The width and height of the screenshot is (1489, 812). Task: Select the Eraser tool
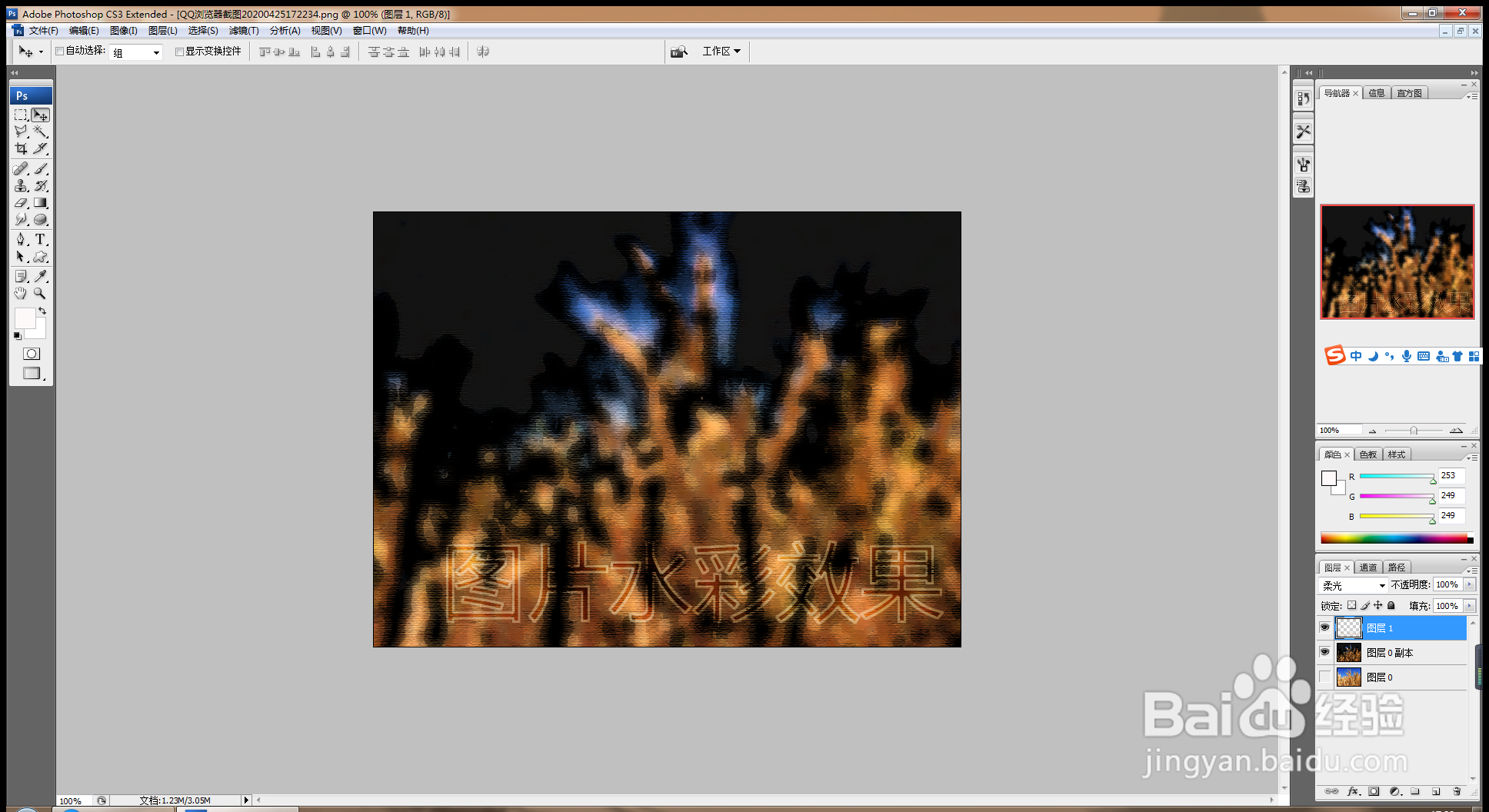22,203
